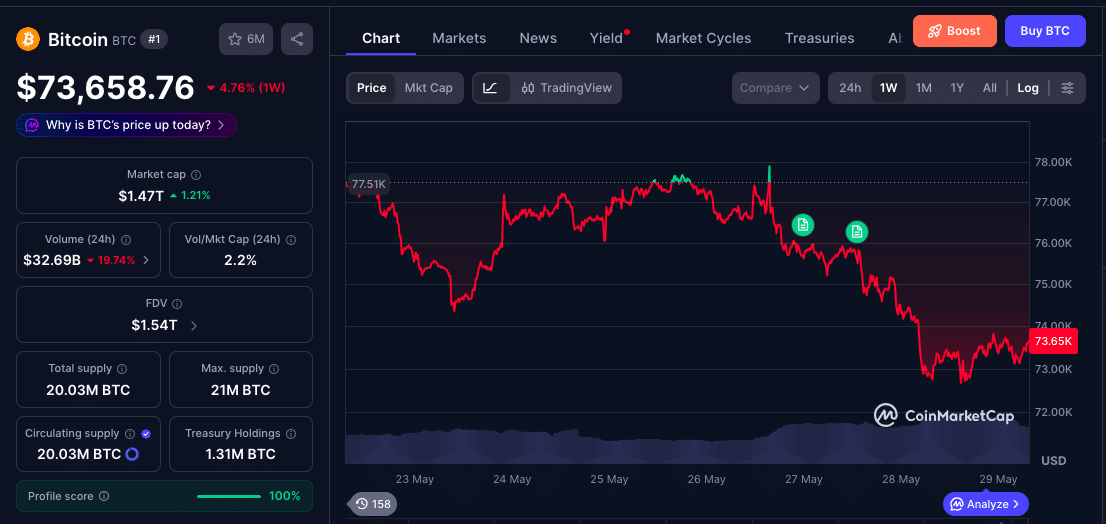Screen dimensions: 1106x524
Task: Open the Compare dropdown
Action: 775,88
